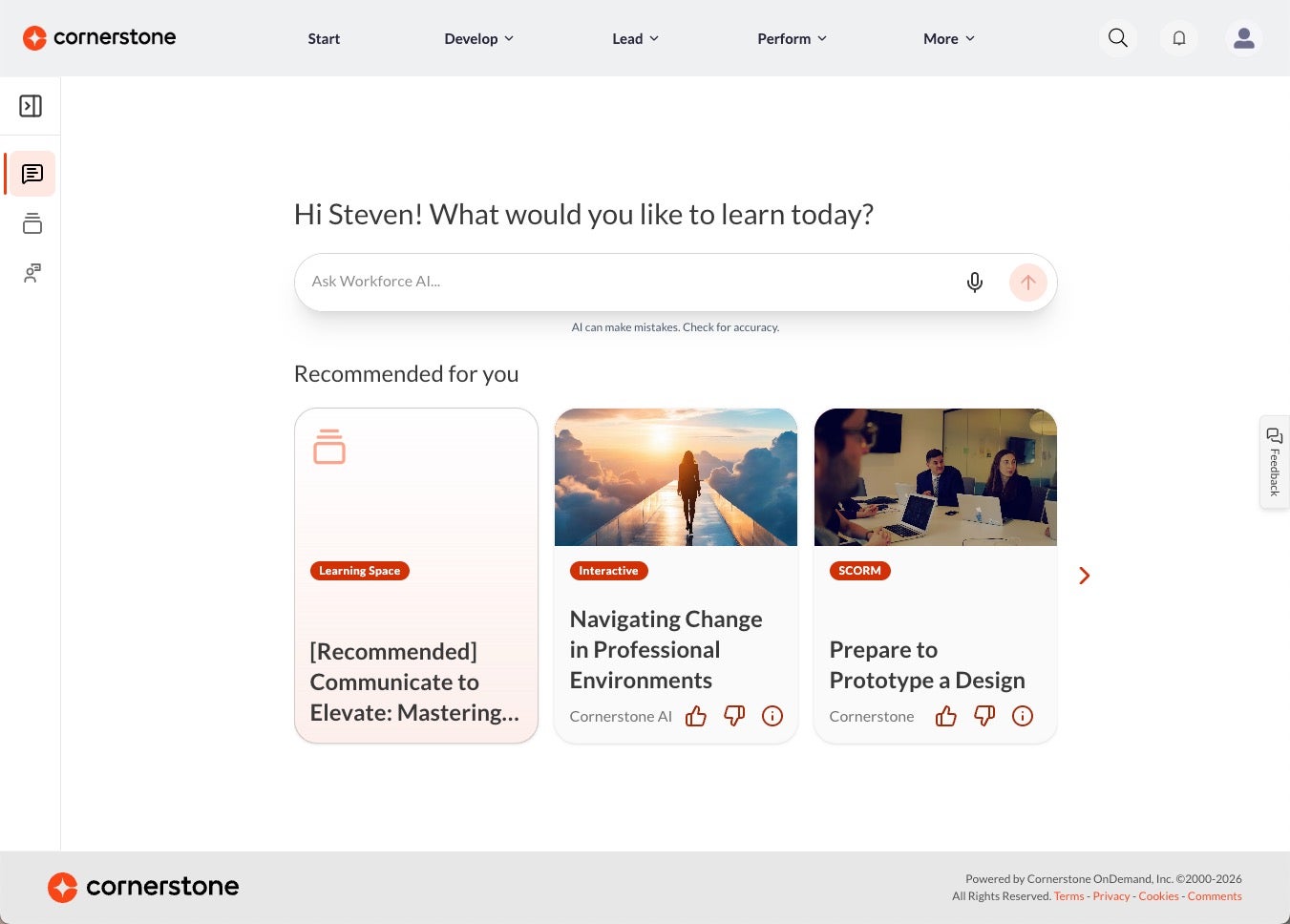This screenshot has height=924, width=1290.
Task: Dislike the Navigating Change course
Action: pyautogui.click(x=734, y=716)
